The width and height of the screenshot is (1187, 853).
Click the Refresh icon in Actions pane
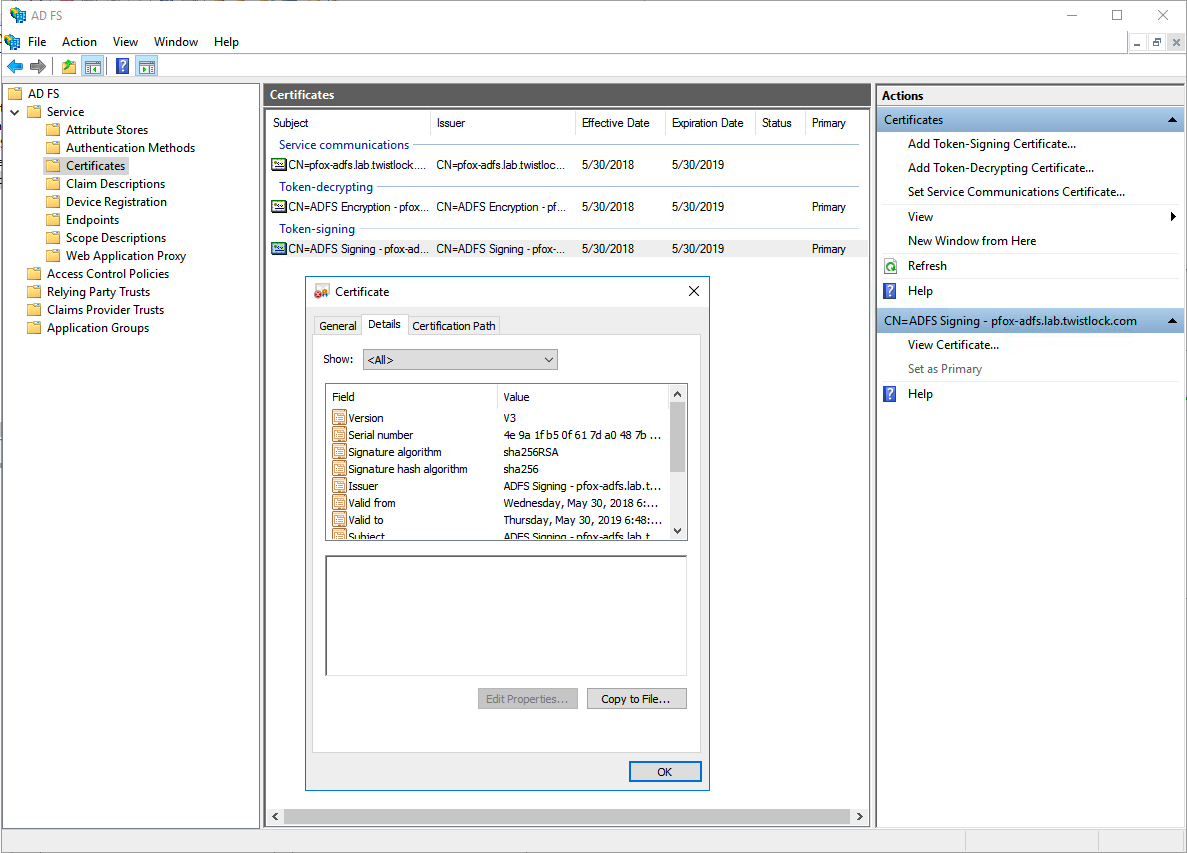[x=891, y=266]
